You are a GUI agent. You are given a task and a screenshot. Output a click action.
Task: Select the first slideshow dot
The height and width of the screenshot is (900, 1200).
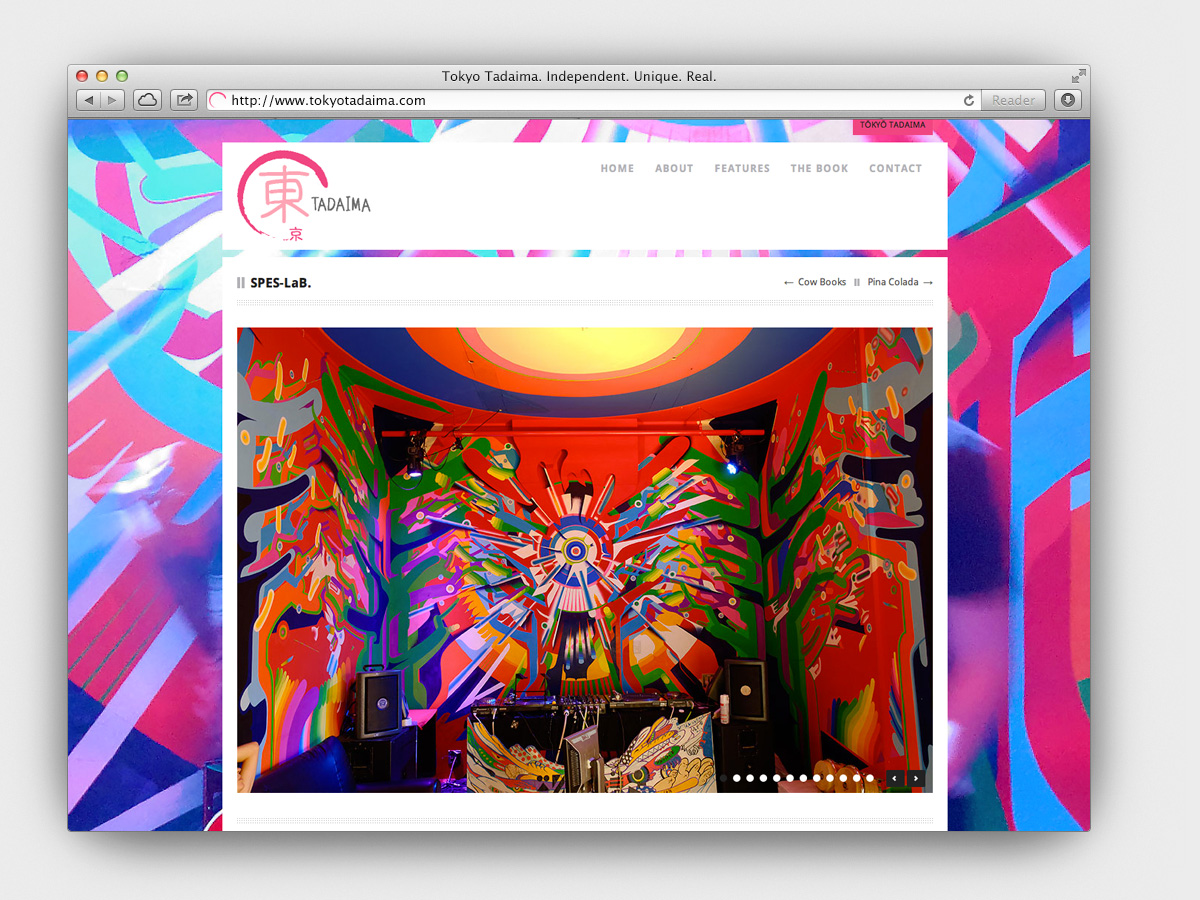[723, 778]
